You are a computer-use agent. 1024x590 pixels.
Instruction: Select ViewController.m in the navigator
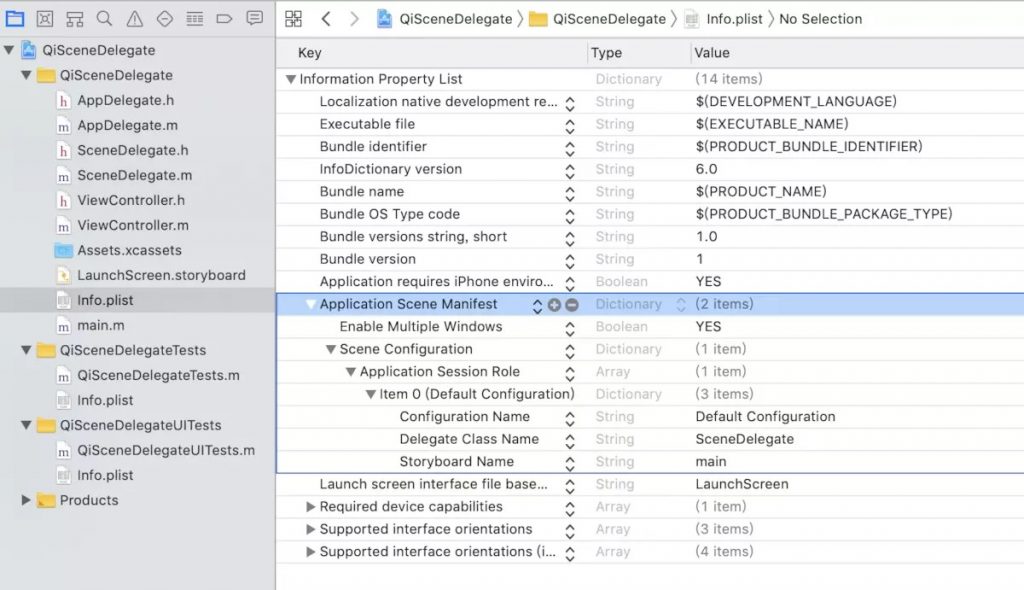coord(133,225)
